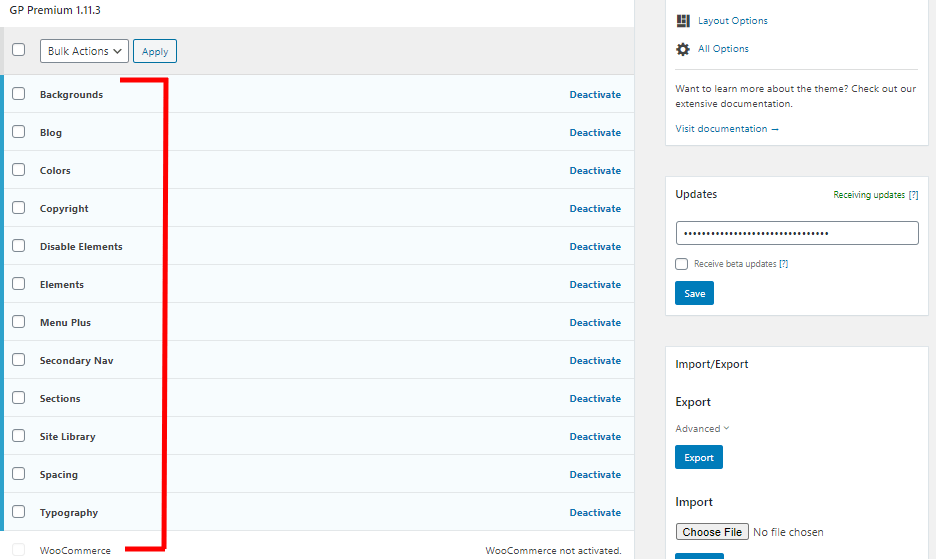Check the Colors module checkbox
This screenshot has width=936, height=559.
pyautogui.click(x=19, y=170)
